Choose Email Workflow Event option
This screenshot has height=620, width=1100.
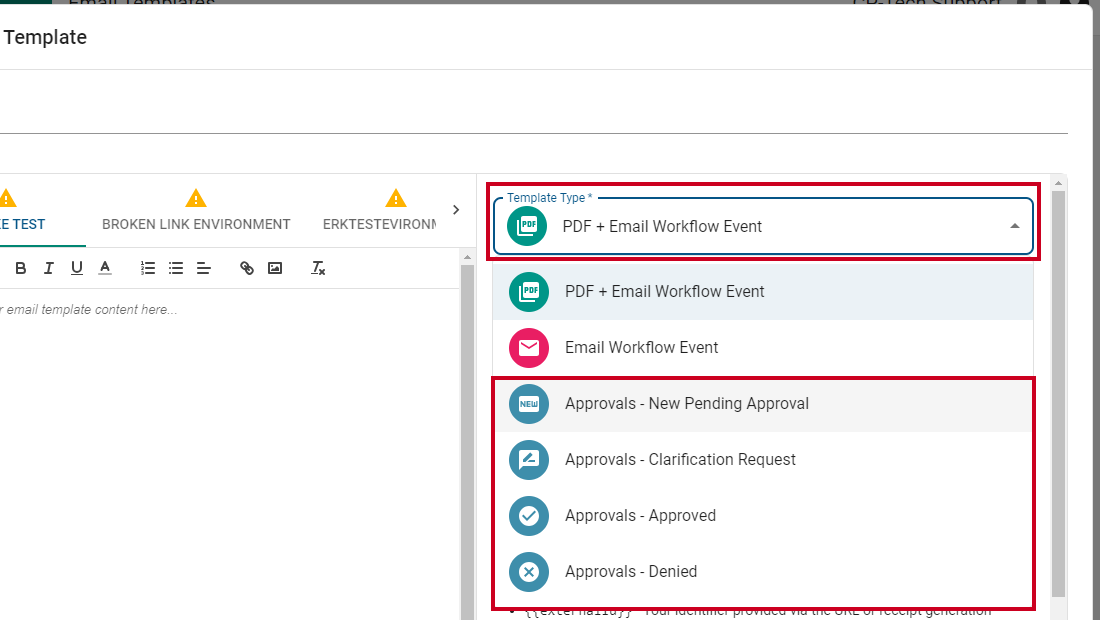[763, 348]
